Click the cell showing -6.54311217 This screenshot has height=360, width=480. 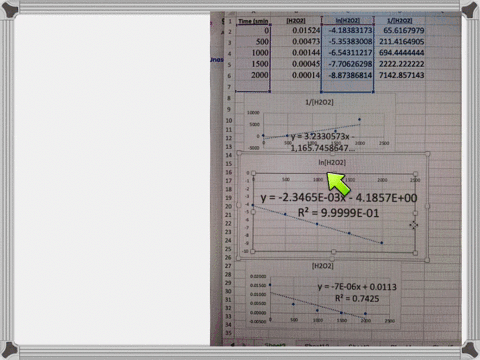(x=347, y=53)
